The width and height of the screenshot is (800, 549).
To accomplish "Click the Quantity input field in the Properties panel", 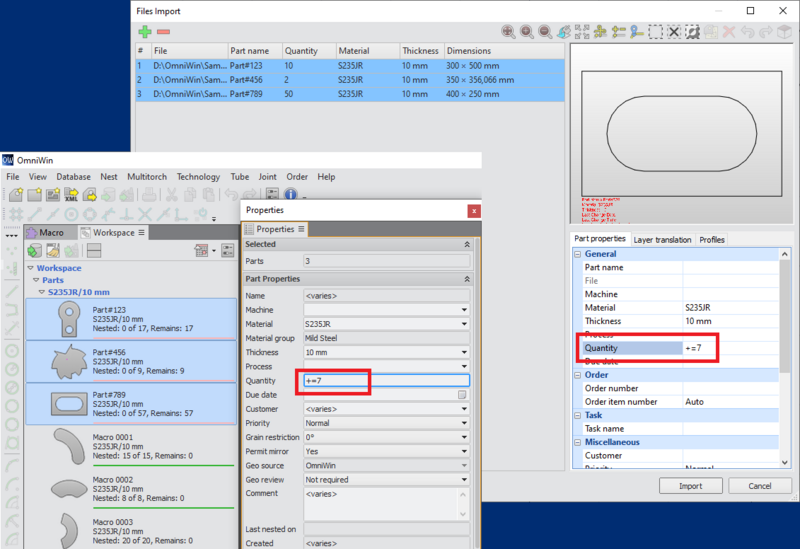I will 386,381.
